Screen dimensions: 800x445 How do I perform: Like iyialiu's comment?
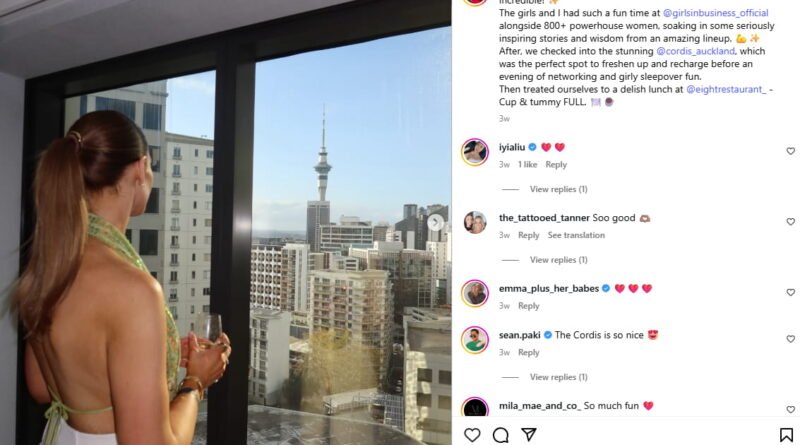(790, 151)
